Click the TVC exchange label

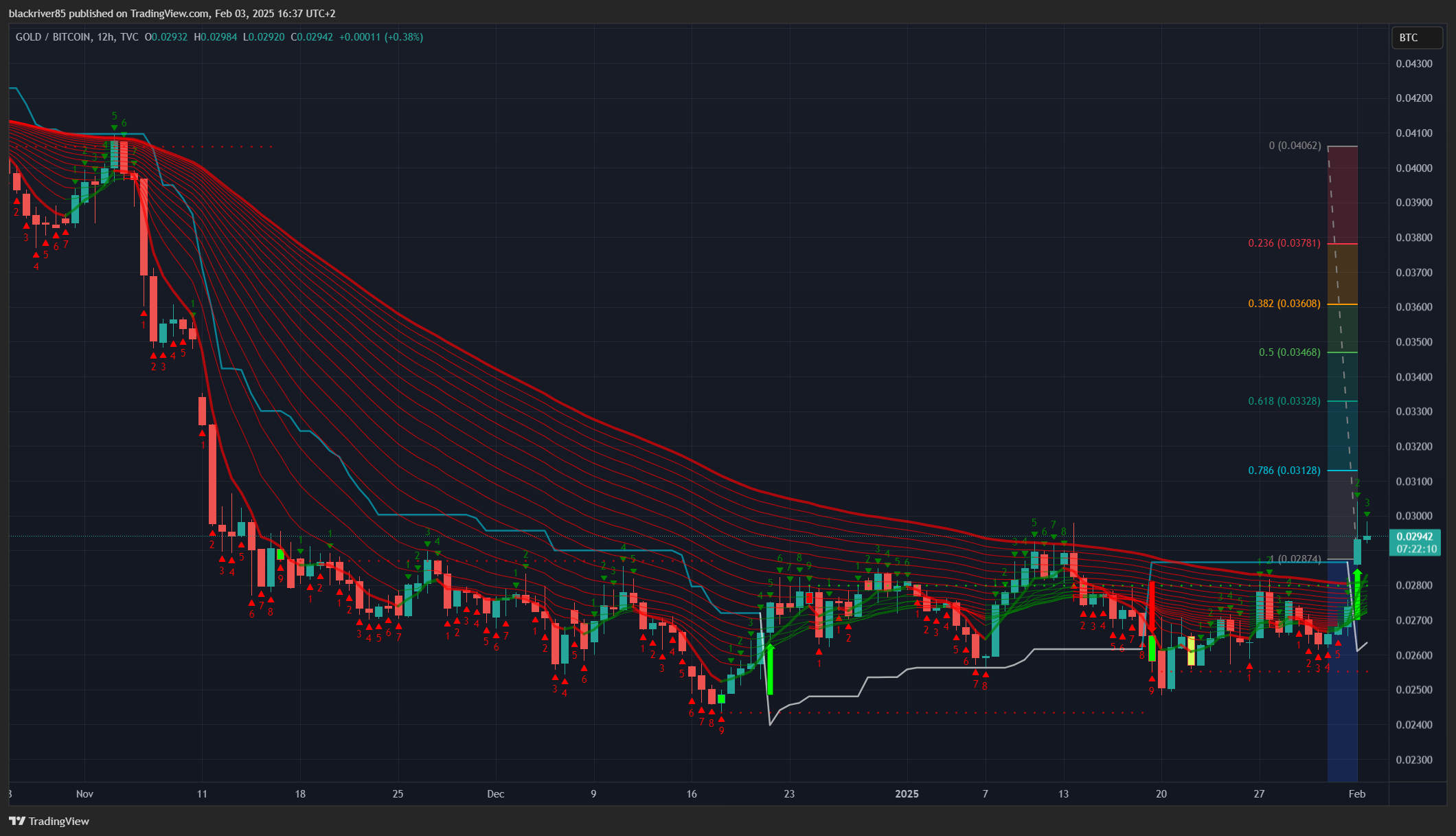[129, 37]
